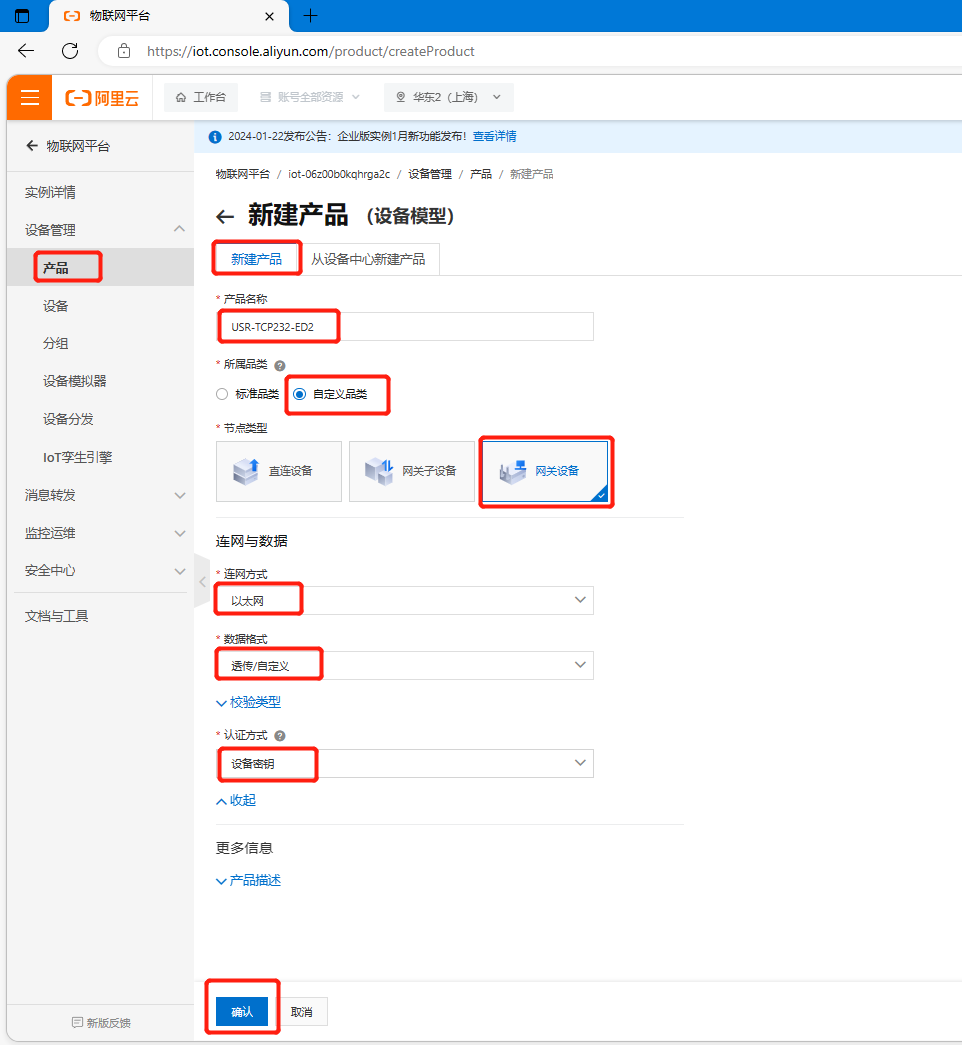Click 设备管理 breadcrumb
Screen dimensions: 962x1045
(x=430, y=175)
